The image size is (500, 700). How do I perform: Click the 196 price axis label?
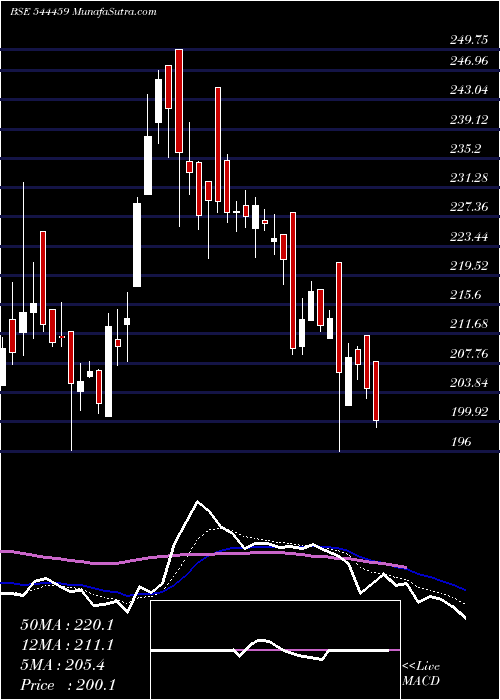pyautogui.click(x=461, y=442)
